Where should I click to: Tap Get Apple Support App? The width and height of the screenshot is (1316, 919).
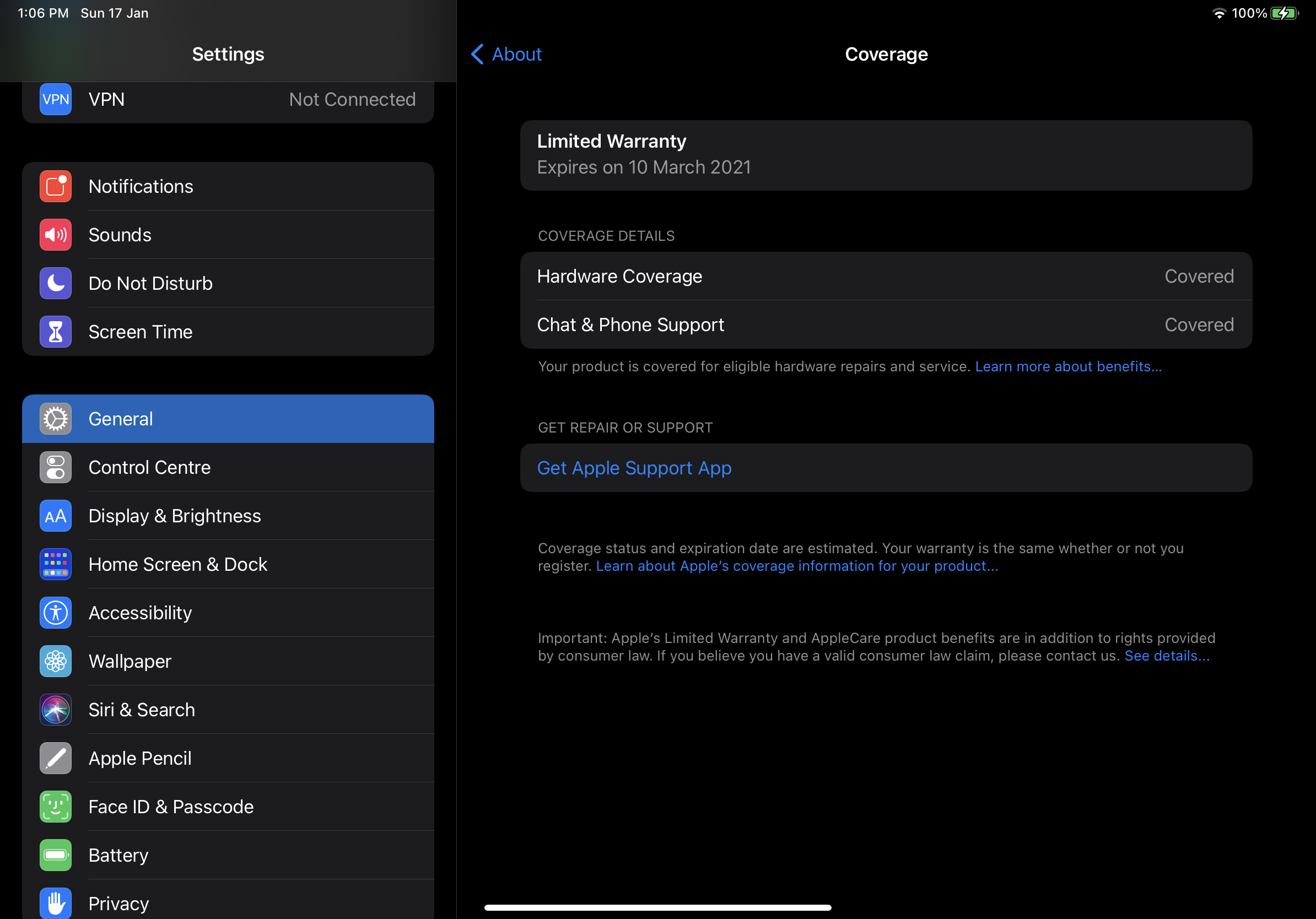click(x=886, y=468)
